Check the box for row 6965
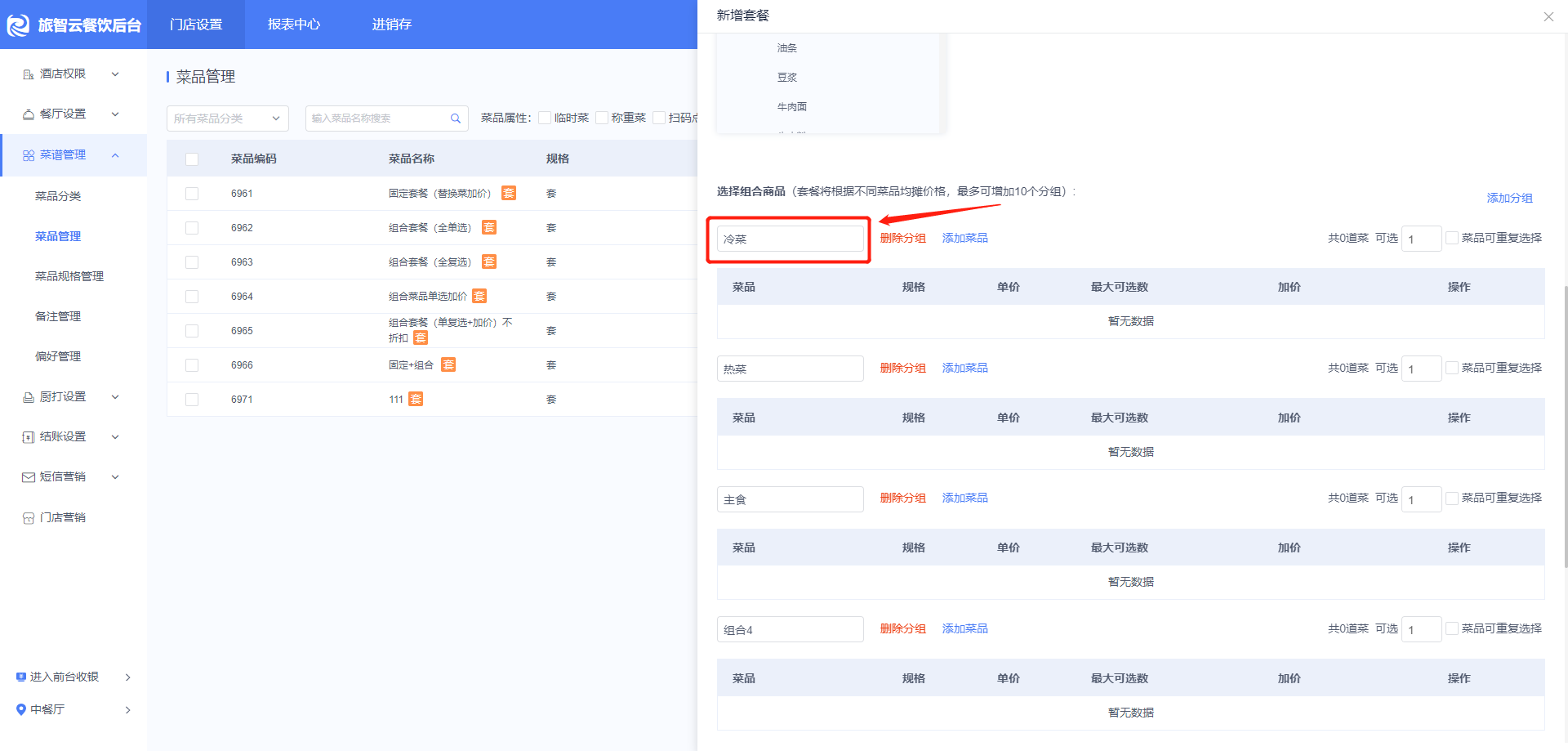Screen dimensions: 1568x751 192,331
